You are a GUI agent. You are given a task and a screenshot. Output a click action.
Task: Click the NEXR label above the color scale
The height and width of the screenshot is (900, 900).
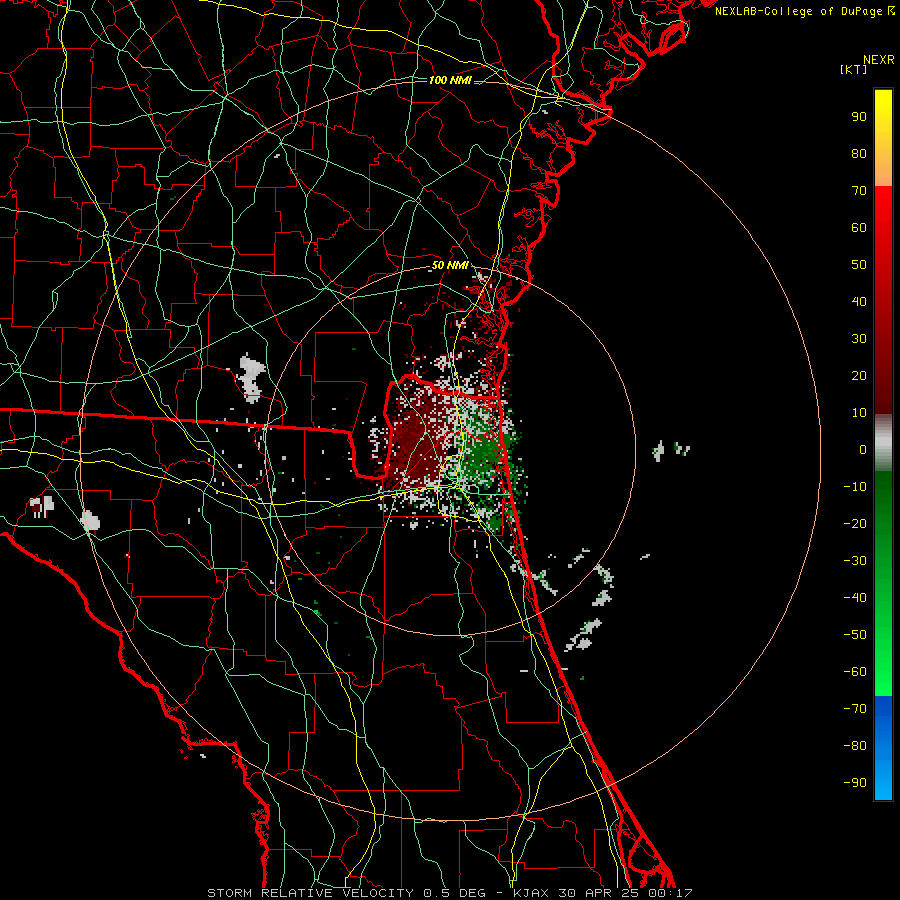point(878,60)
